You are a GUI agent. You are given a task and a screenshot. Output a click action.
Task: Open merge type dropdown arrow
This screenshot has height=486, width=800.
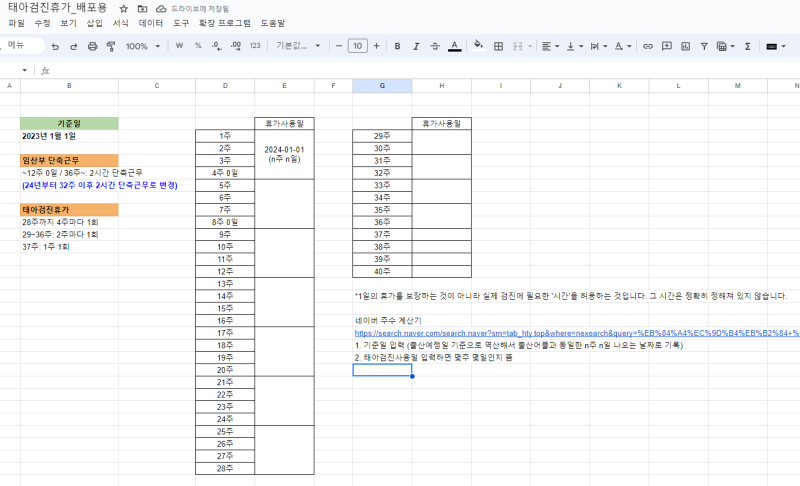(530, 46)
